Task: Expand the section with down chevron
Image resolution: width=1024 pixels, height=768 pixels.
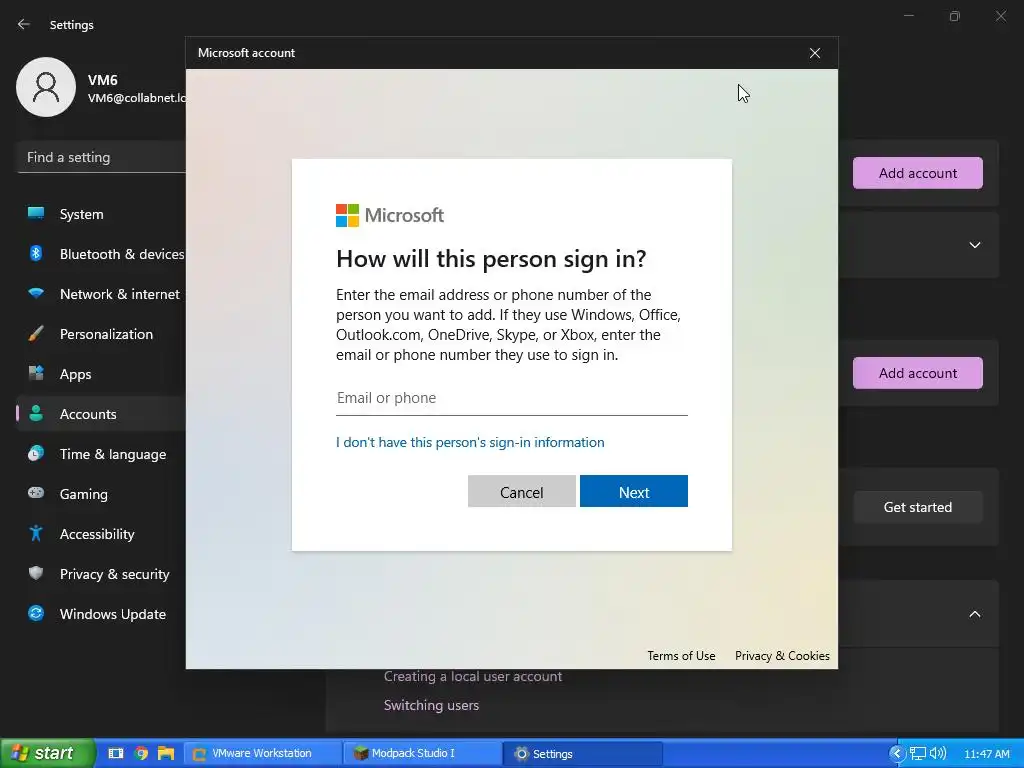Action: coord(974,245)
